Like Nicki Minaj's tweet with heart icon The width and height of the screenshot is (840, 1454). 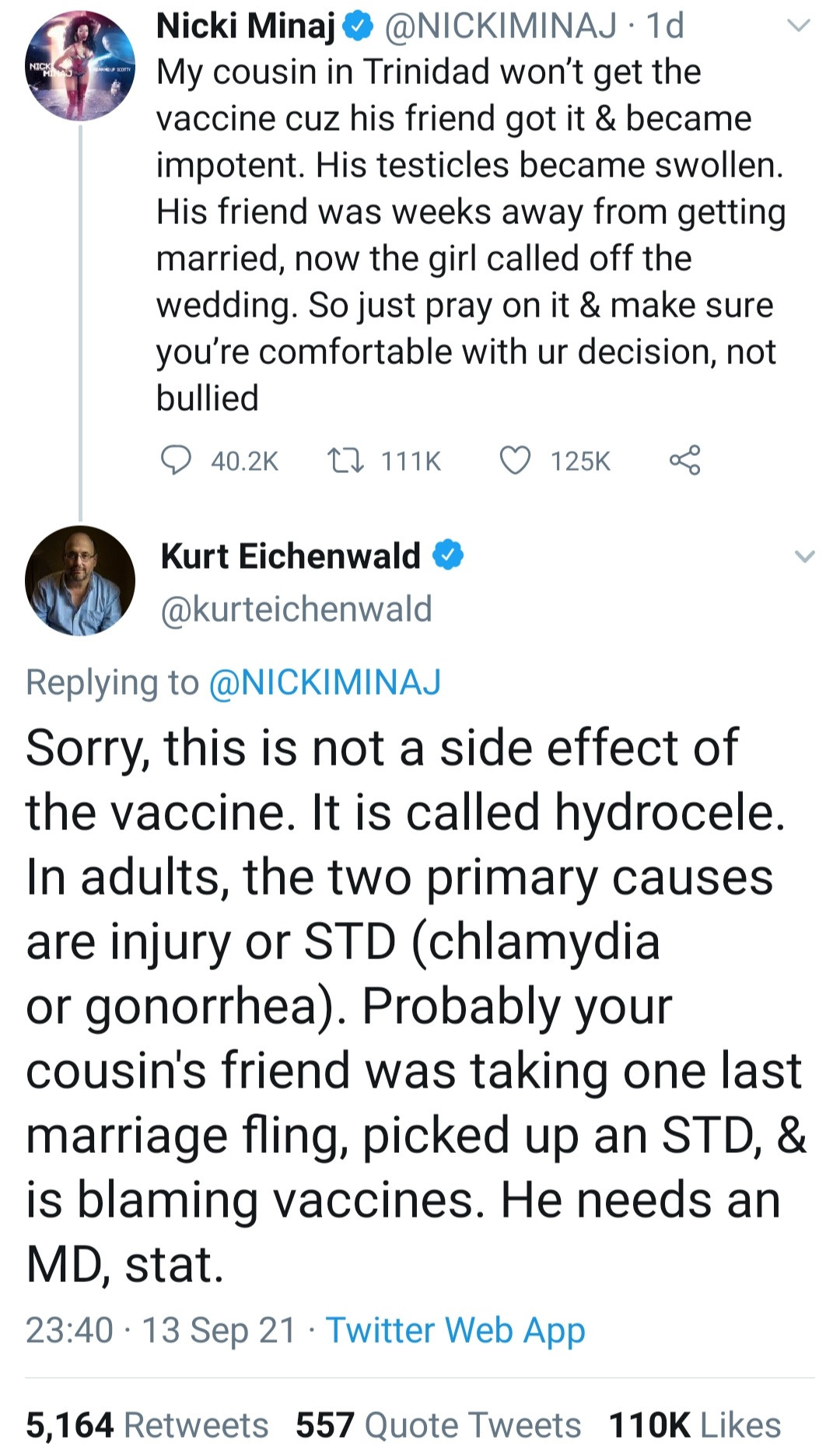pos(514,460)
